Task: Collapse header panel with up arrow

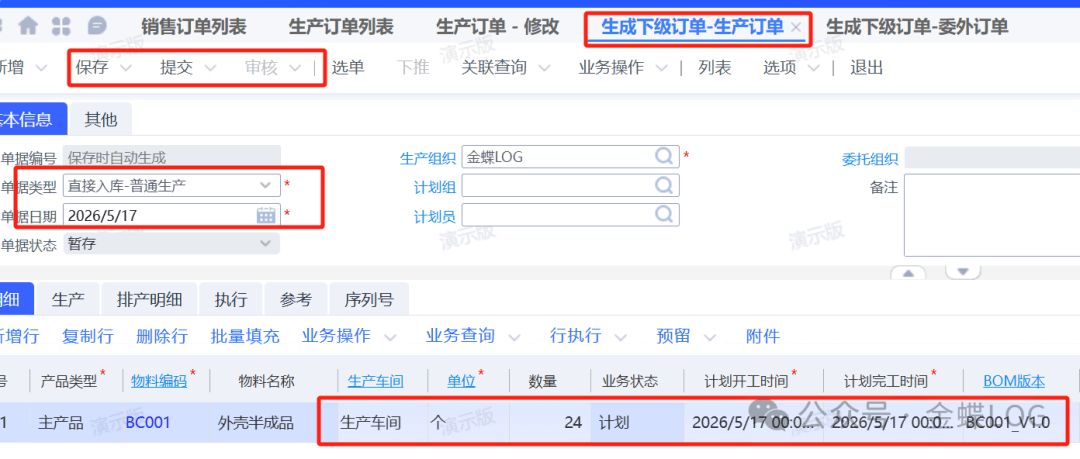Action: (x=908, y=274)
